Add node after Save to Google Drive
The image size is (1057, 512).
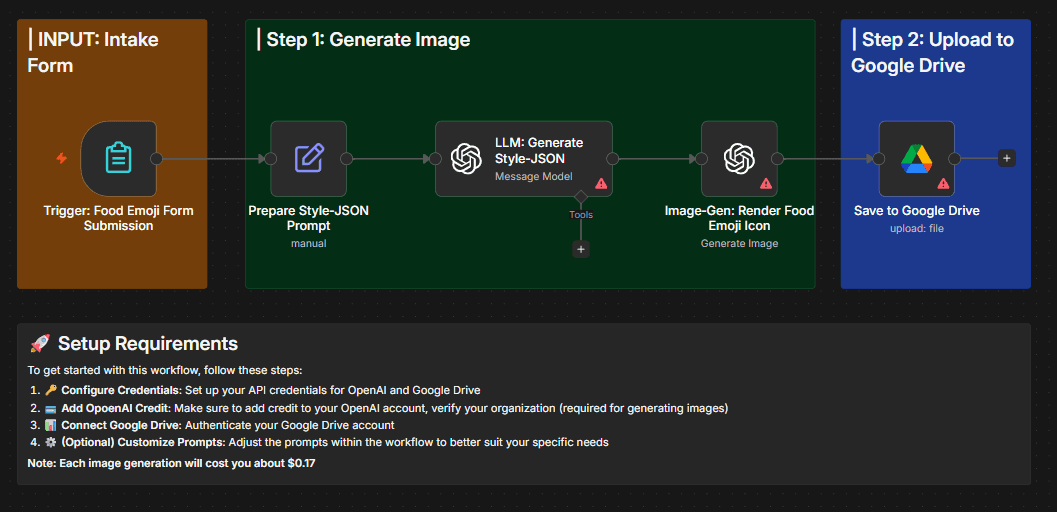pyautogui.click(x=1006, y=158)
